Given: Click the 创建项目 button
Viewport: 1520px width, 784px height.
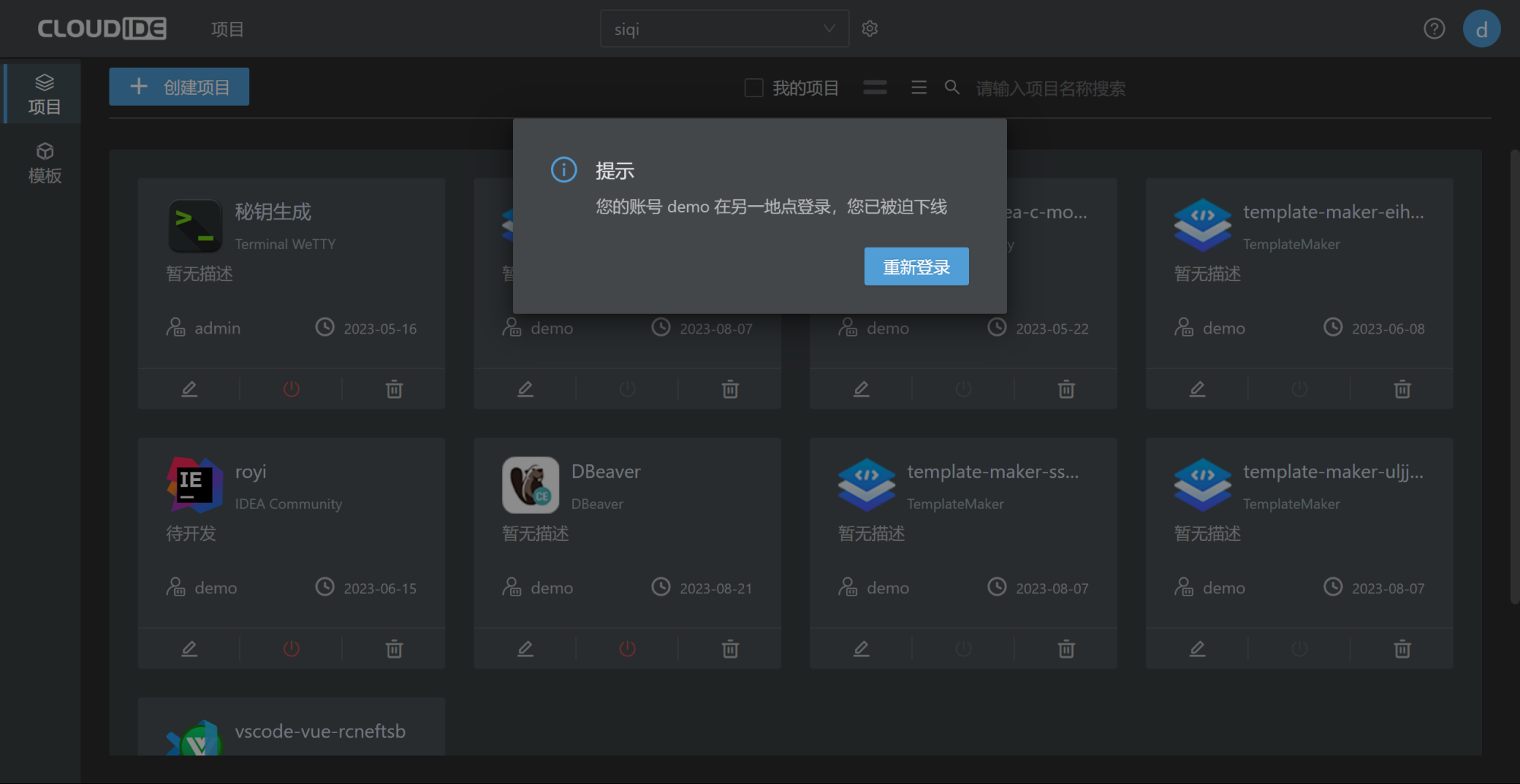Looking at the screenshot, I should click(x=179, y=87).
